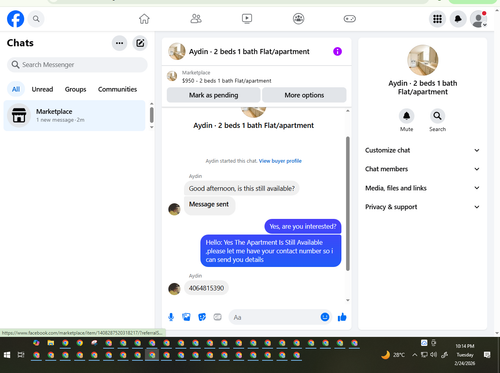Click chat list scroll down arrow
Screen dimensions: 500x373
point(151,127)
